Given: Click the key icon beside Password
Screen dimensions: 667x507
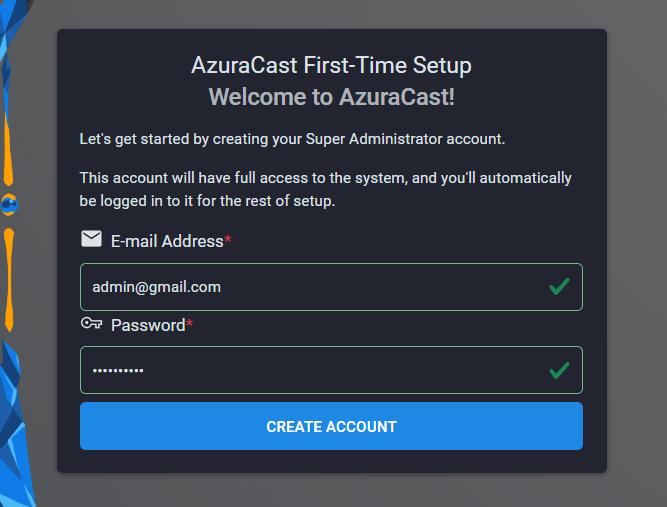Looking at the screenshot, I should [91, 323].
